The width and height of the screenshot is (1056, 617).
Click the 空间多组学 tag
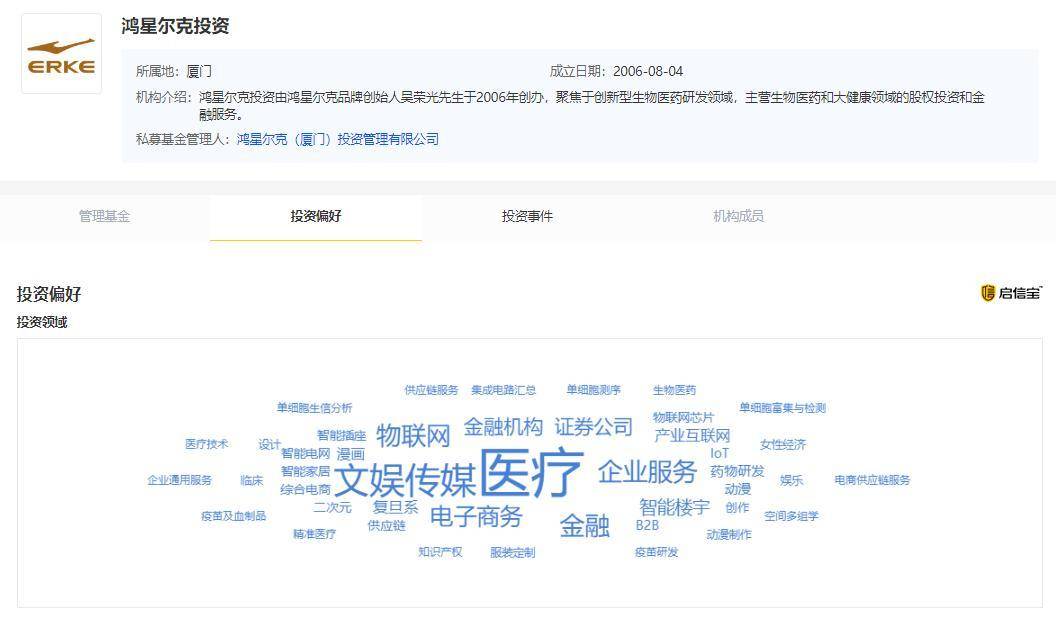pos(791,516)
